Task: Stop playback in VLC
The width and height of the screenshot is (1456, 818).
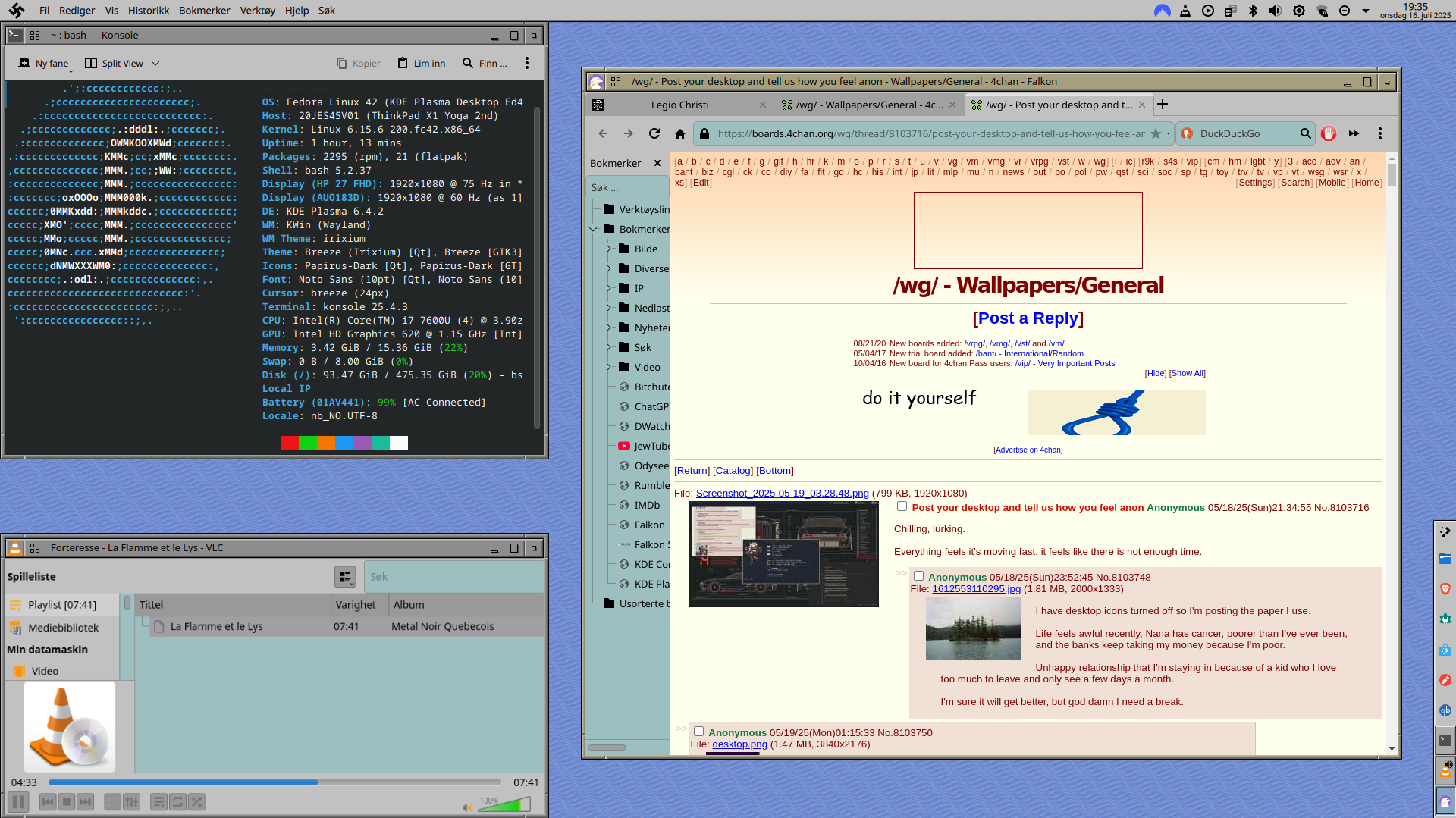Action: [x=67, y=802]
